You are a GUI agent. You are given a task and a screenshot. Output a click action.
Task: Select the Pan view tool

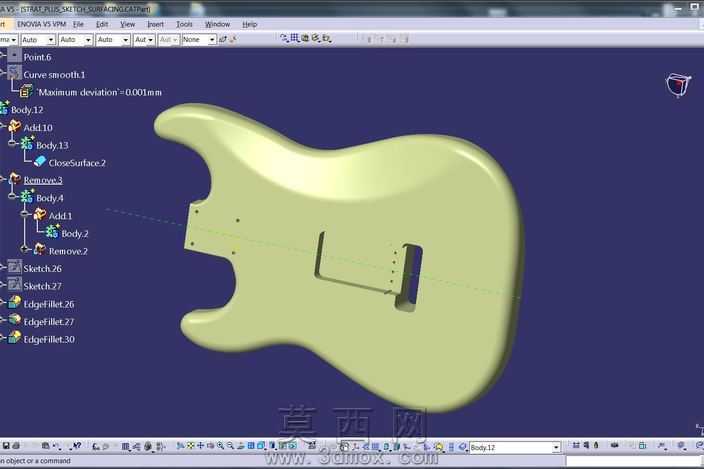pyautogui.click(x=200, y=446)
